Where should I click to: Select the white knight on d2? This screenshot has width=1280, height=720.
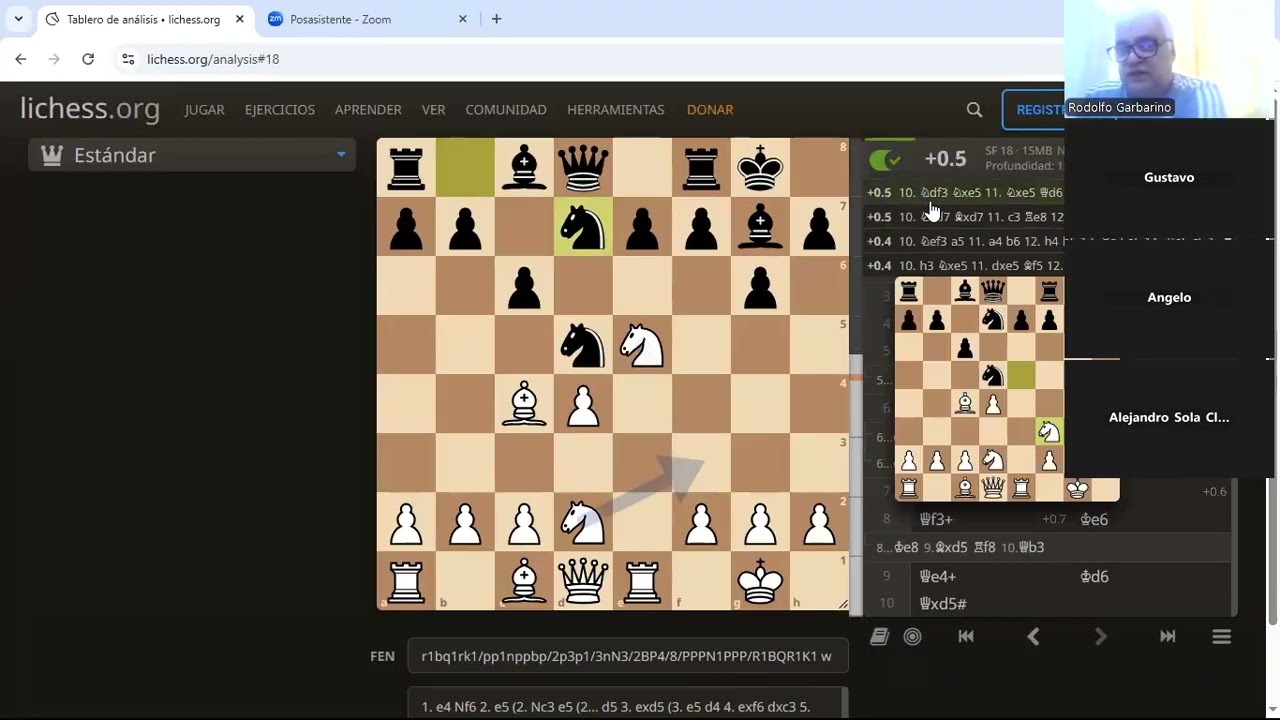click(583, 522)
